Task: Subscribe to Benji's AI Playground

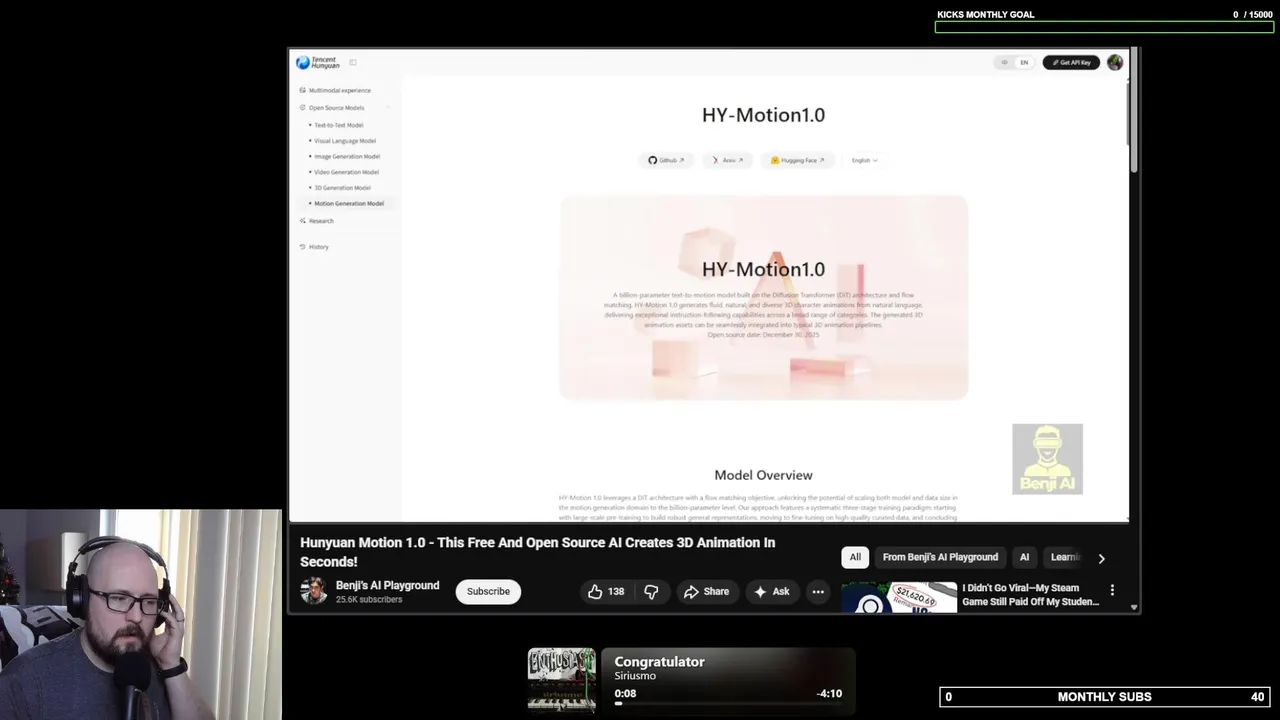Action: click(488, 591)
